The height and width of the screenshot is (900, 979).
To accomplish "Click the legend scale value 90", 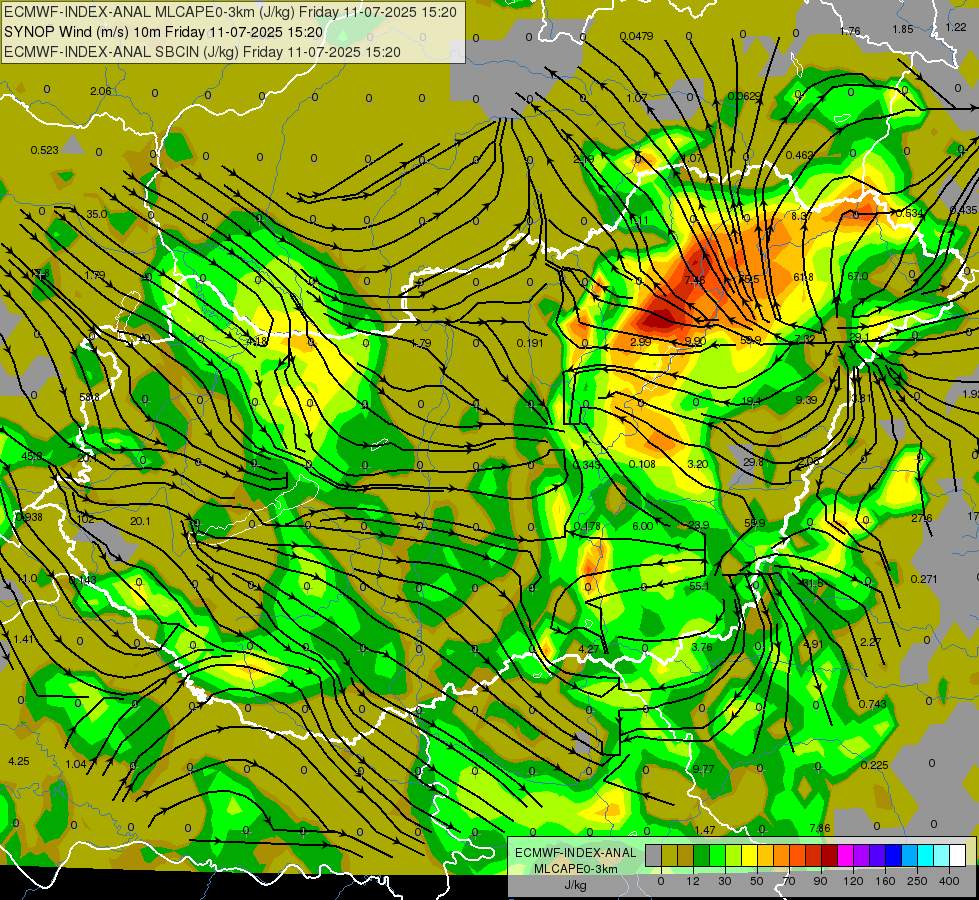I will click(x=820, y=881).
